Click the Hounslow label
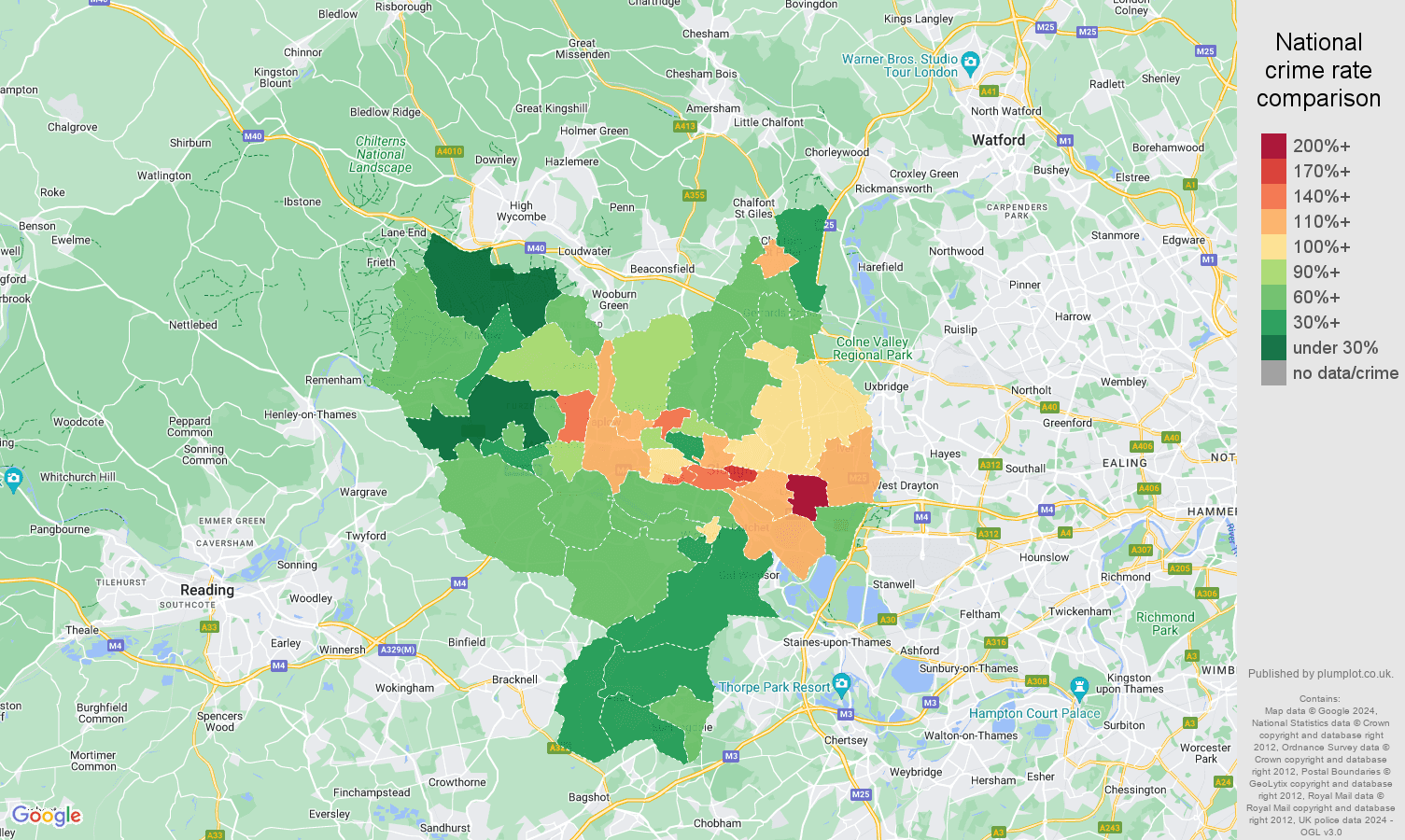Image resolution: width=1405 pixels, height=840 pixels. pos(1044,557)
